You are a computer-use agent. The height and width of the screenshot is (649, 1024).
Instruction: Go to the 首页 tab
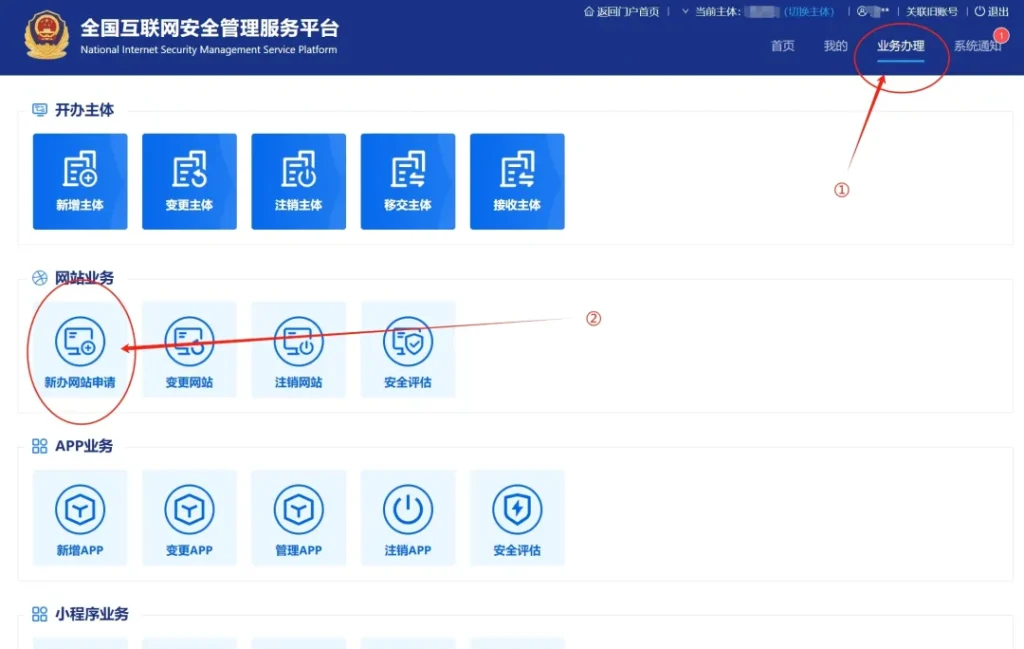(x=782, y=46)
